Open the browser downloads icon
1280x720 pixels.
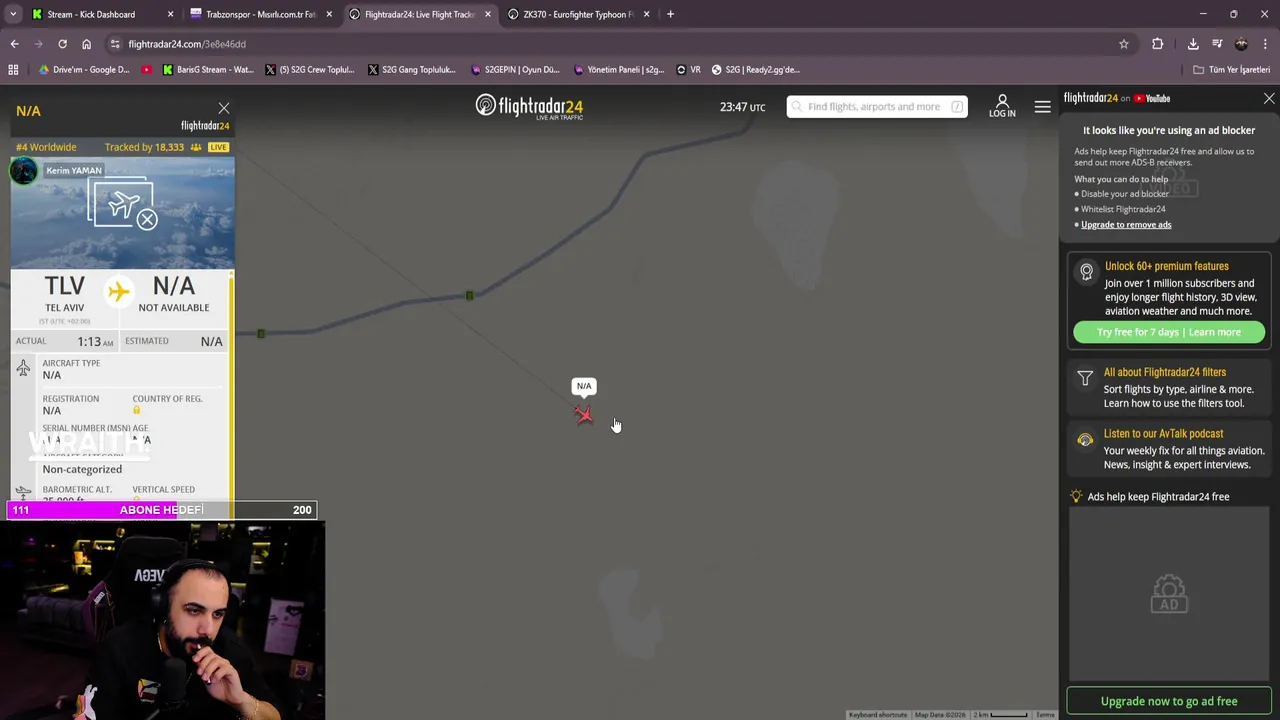tap(1193, 44)
